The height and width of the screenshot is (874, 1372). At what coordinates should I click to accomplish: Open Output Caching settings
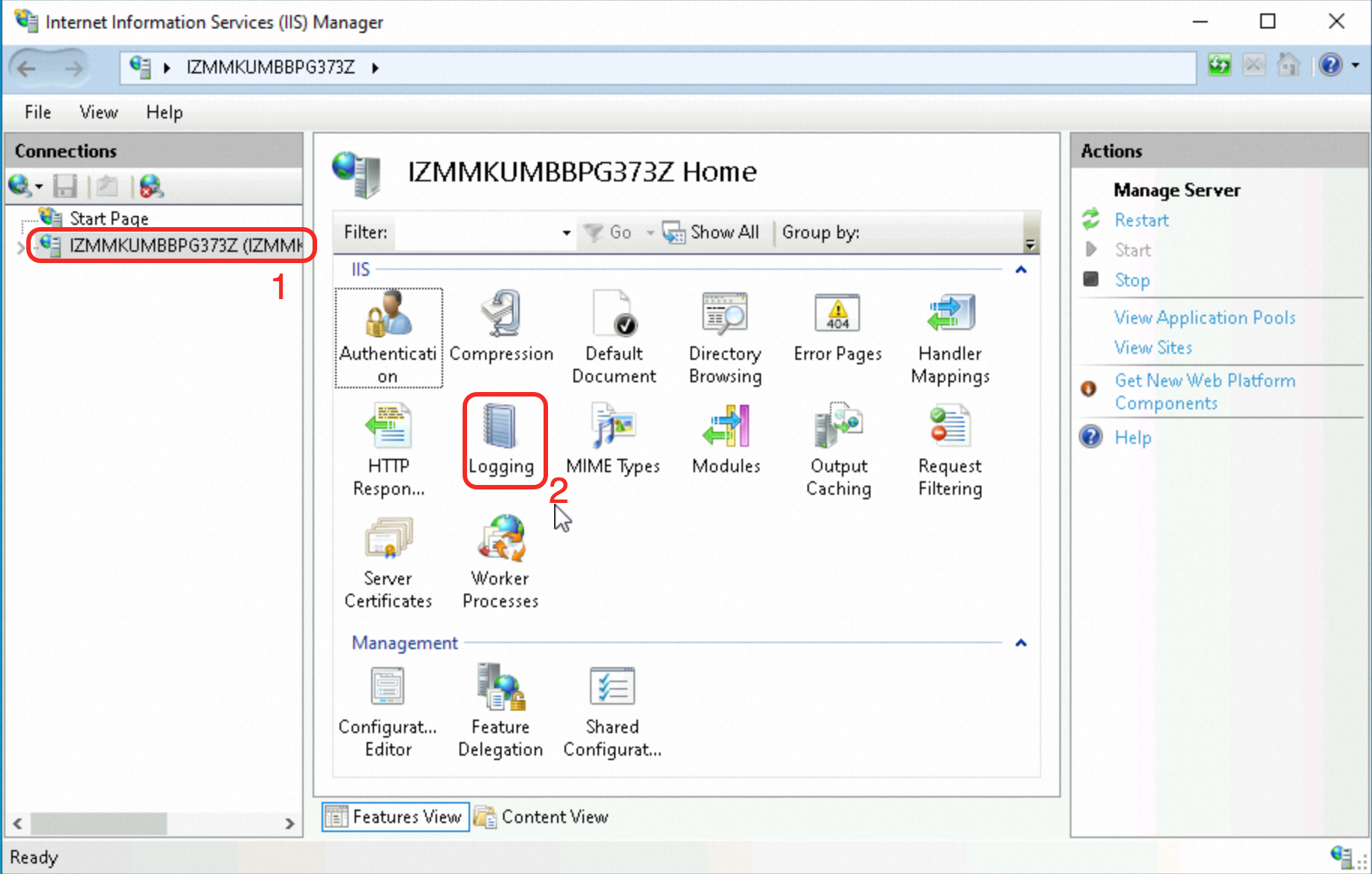[x=838, y=450]
